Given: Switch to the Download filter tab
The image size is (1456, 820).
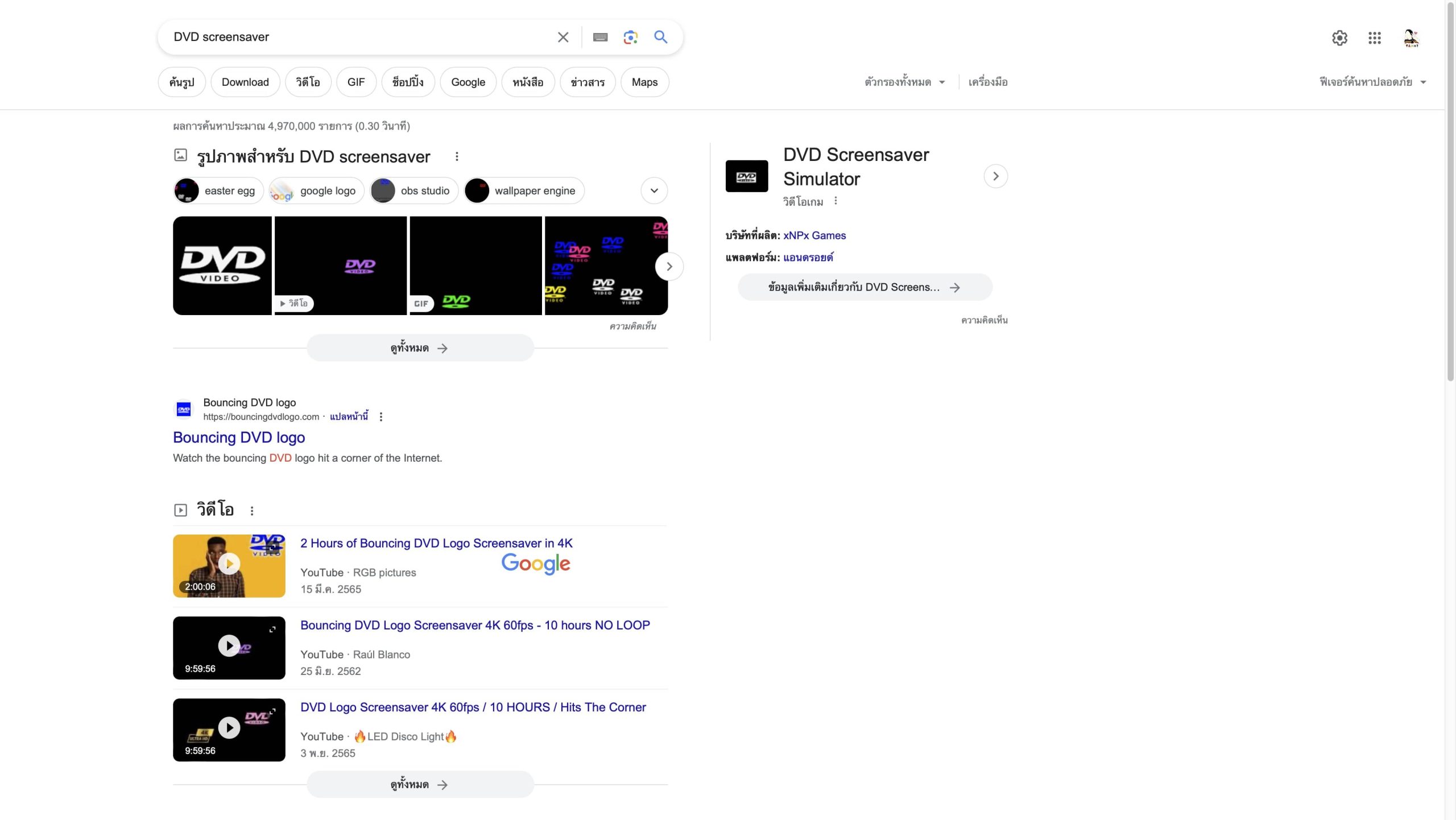Looking at the screenshot, I should pos(245,82).
